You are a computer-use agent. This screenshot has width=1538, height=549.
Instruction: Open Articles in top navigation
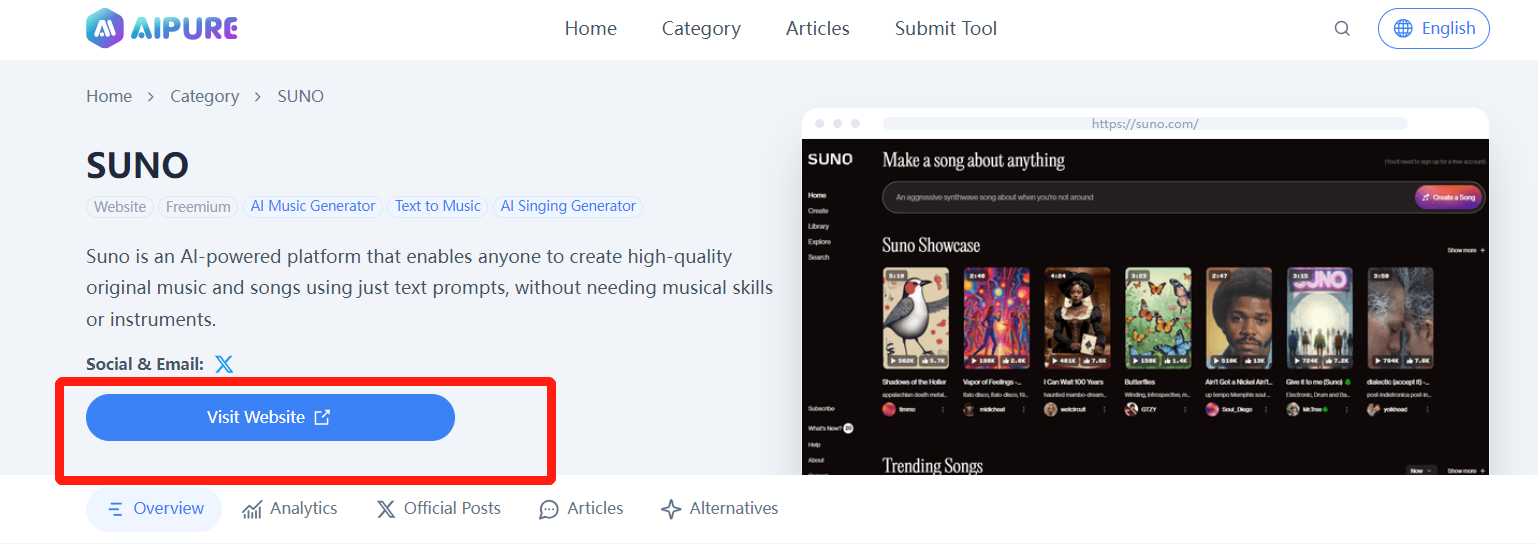[x=817, y=29]
